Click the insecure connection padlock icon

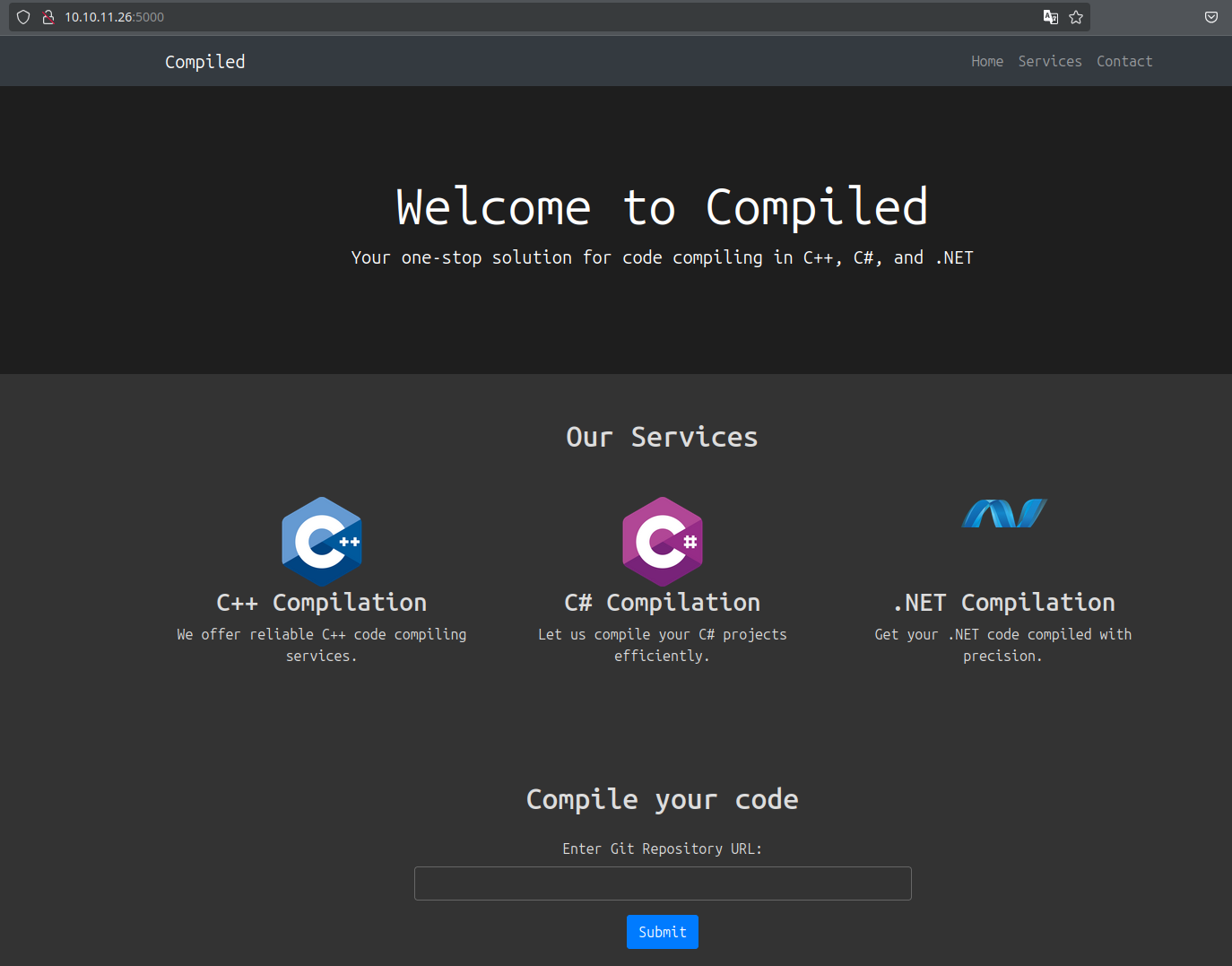coord(48,17)
